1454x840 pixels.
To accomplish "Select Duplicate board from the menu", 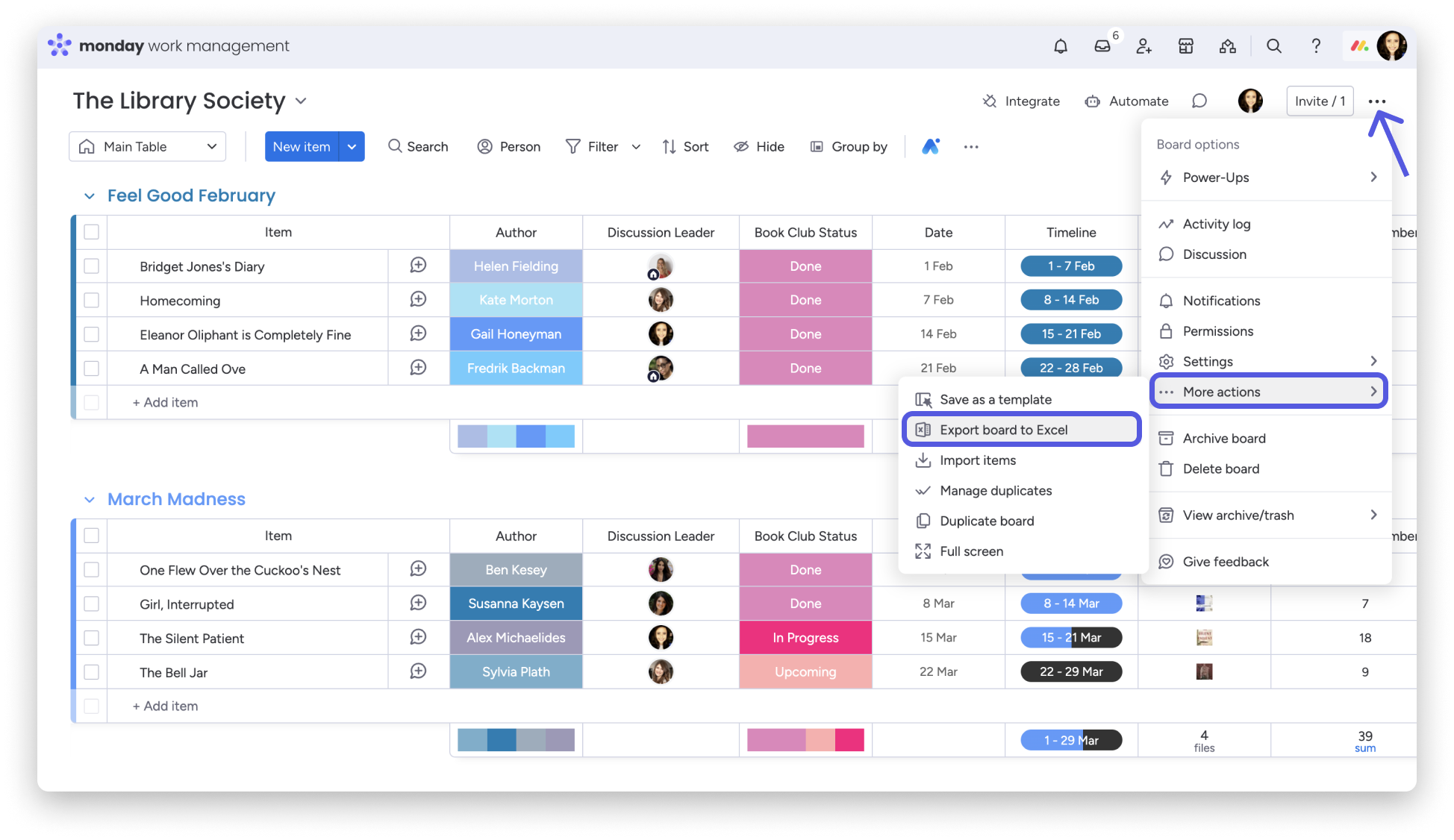I will [987, 521].
